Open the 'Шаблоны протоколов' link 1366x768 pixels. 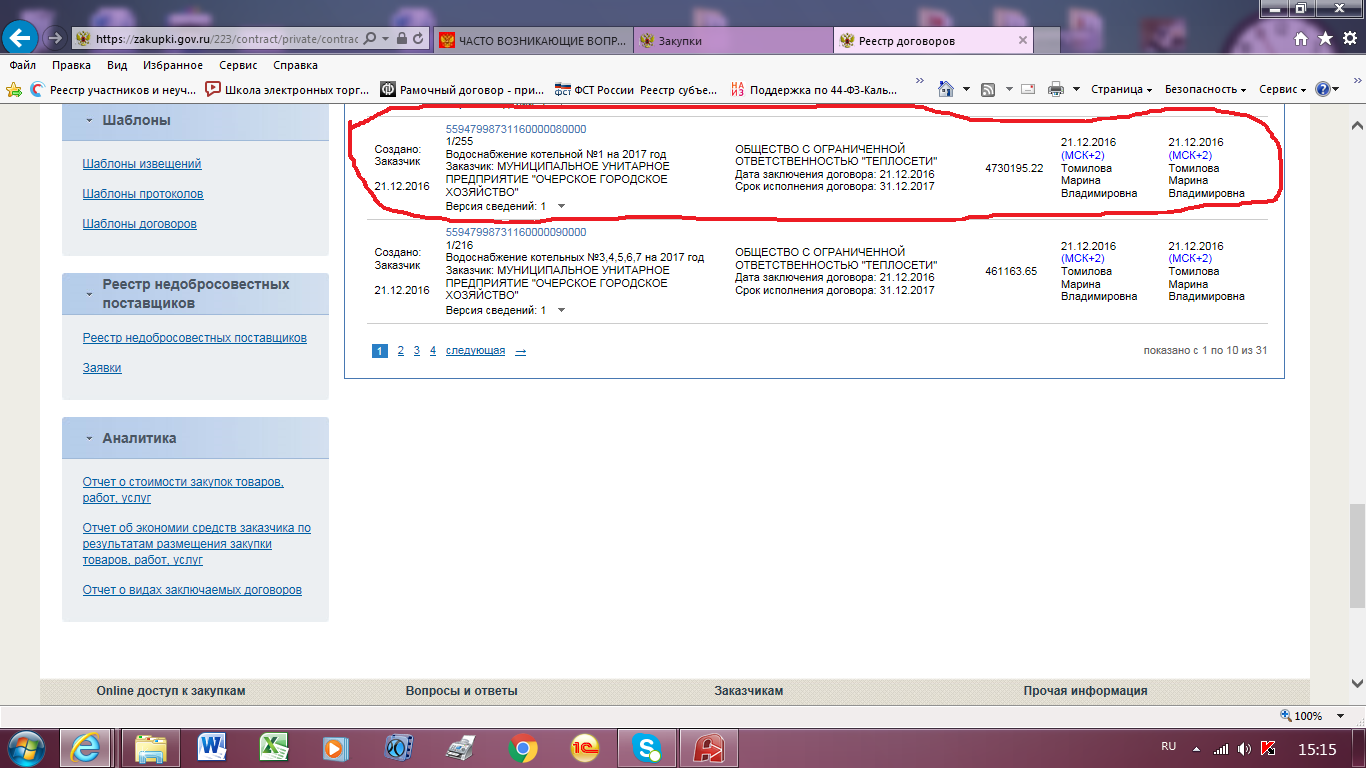click(x=142, y=194)
